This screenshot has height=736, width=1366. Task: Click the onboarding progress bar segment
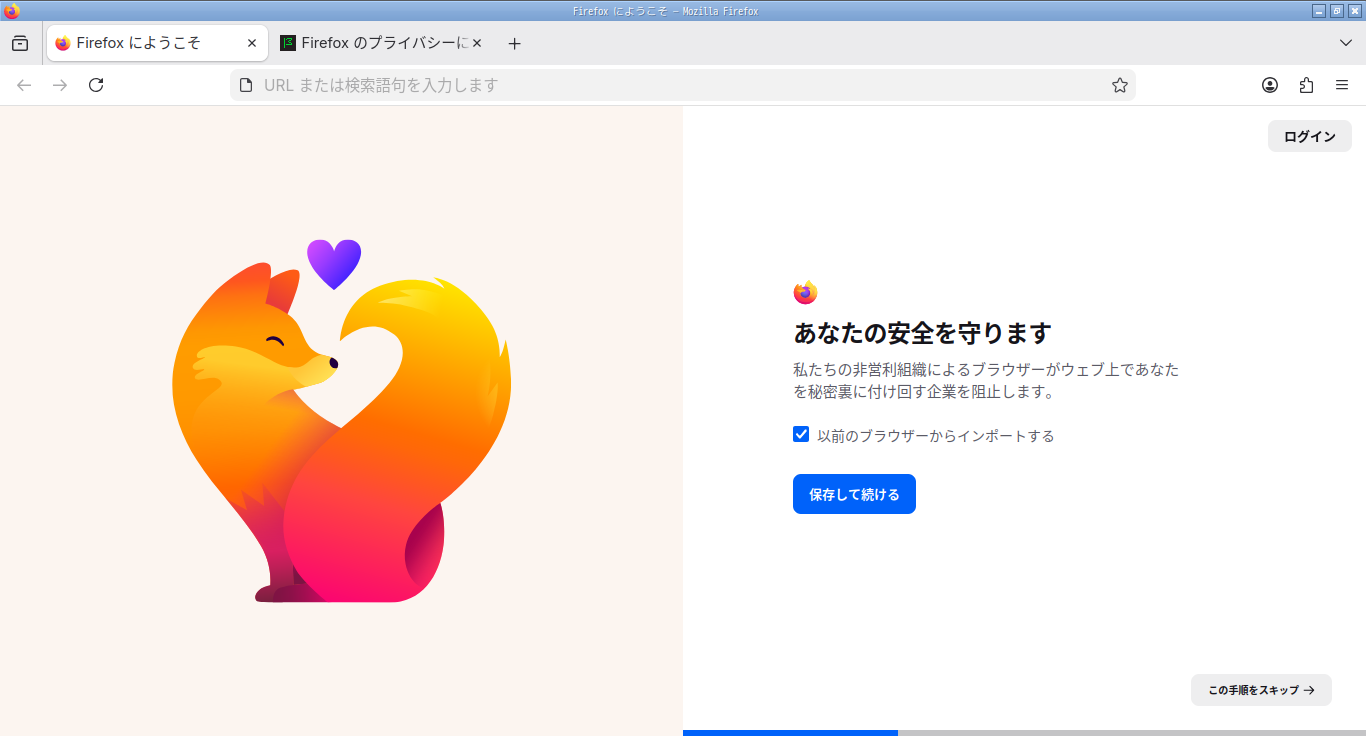[790, 733]
